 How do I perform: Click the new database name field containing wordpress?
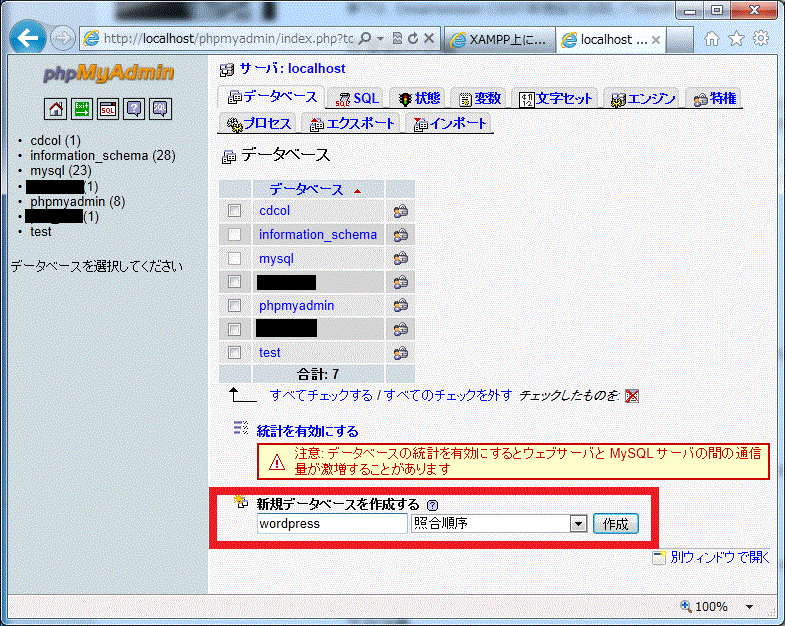pos(330,524)
